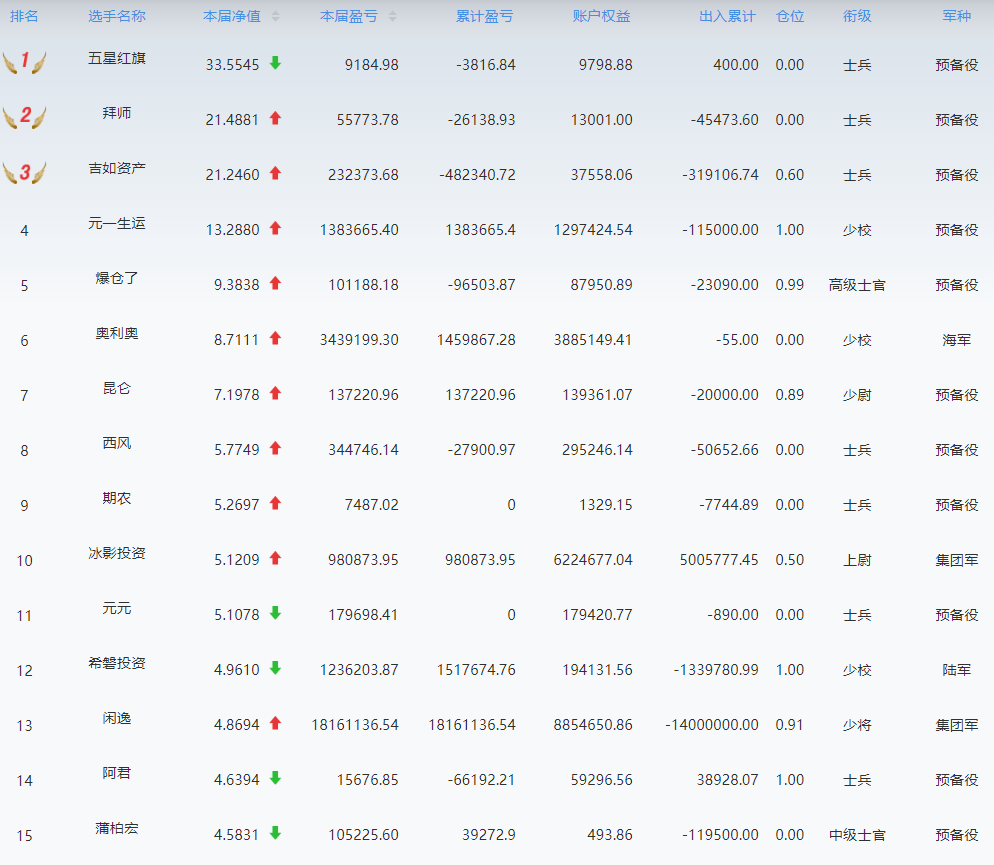The width and height of the screenshot is (994, 865).
Task: Select the value -14000000.00
Action: 712,725
